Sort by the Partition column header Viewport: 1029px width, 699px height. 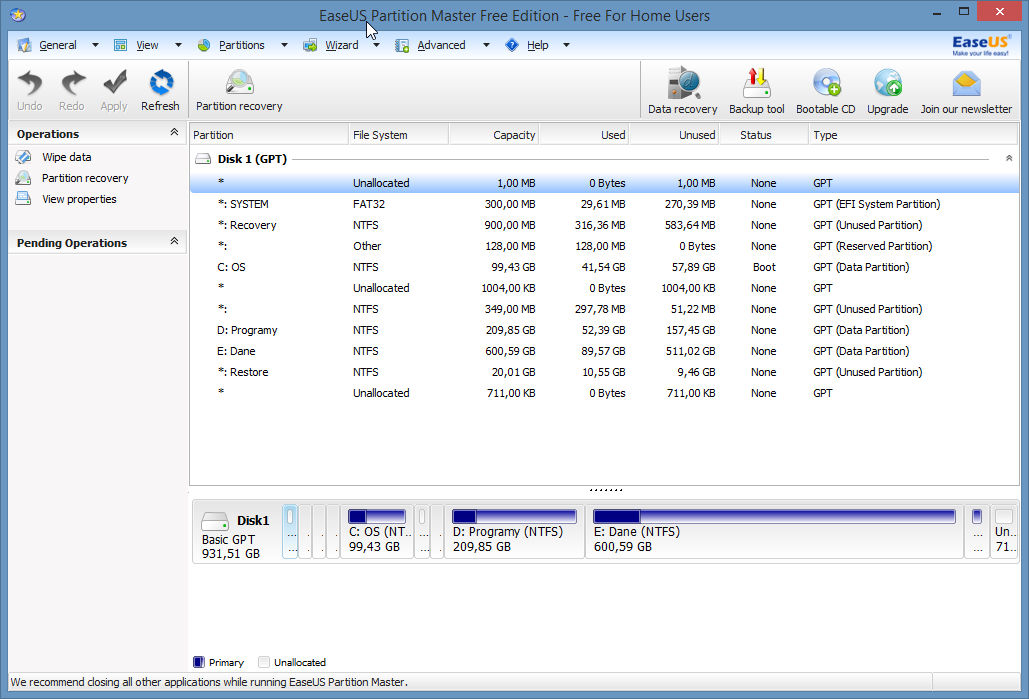268,135
